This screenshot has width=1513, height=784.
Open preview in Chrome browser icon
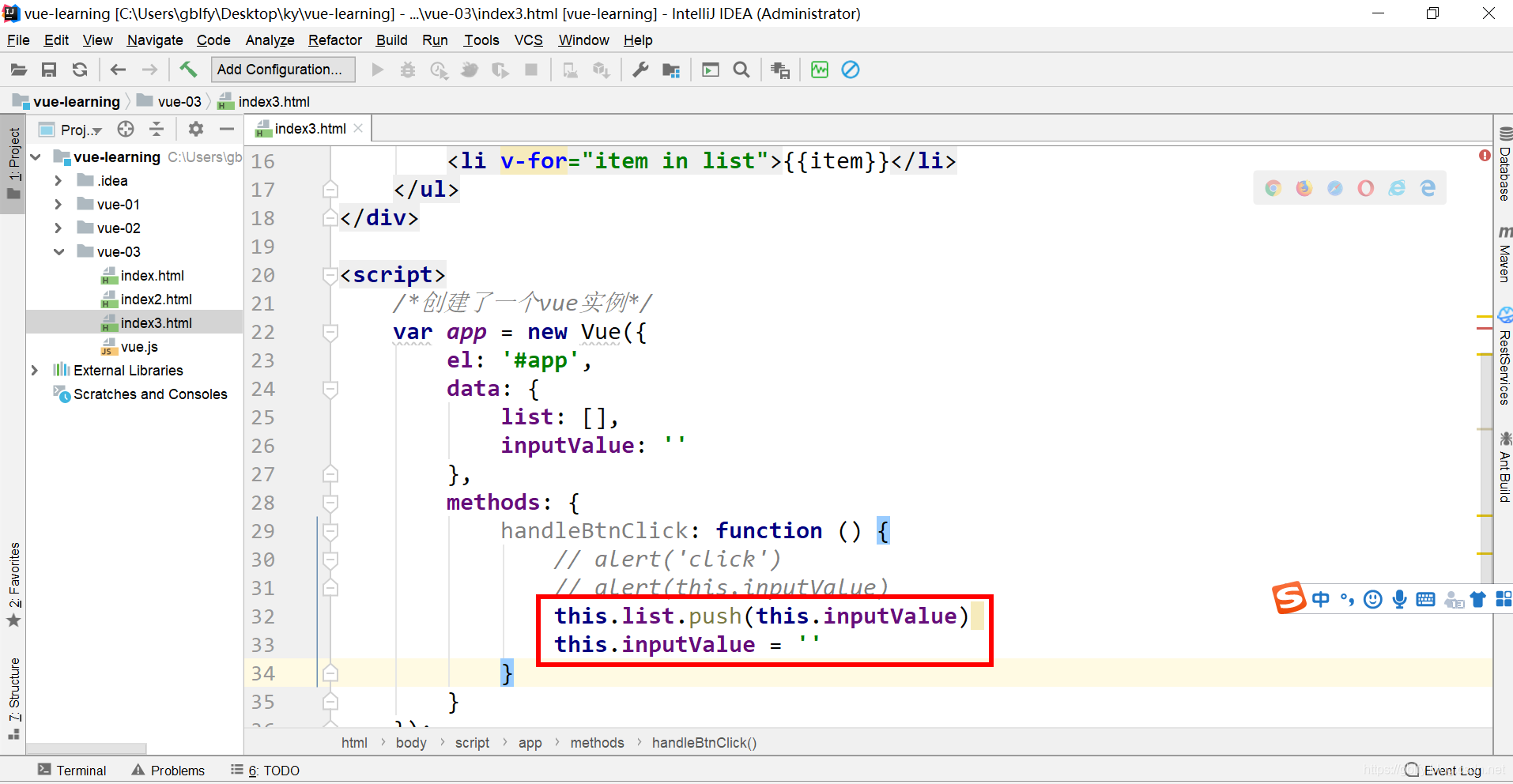(x=1273, y=188)
